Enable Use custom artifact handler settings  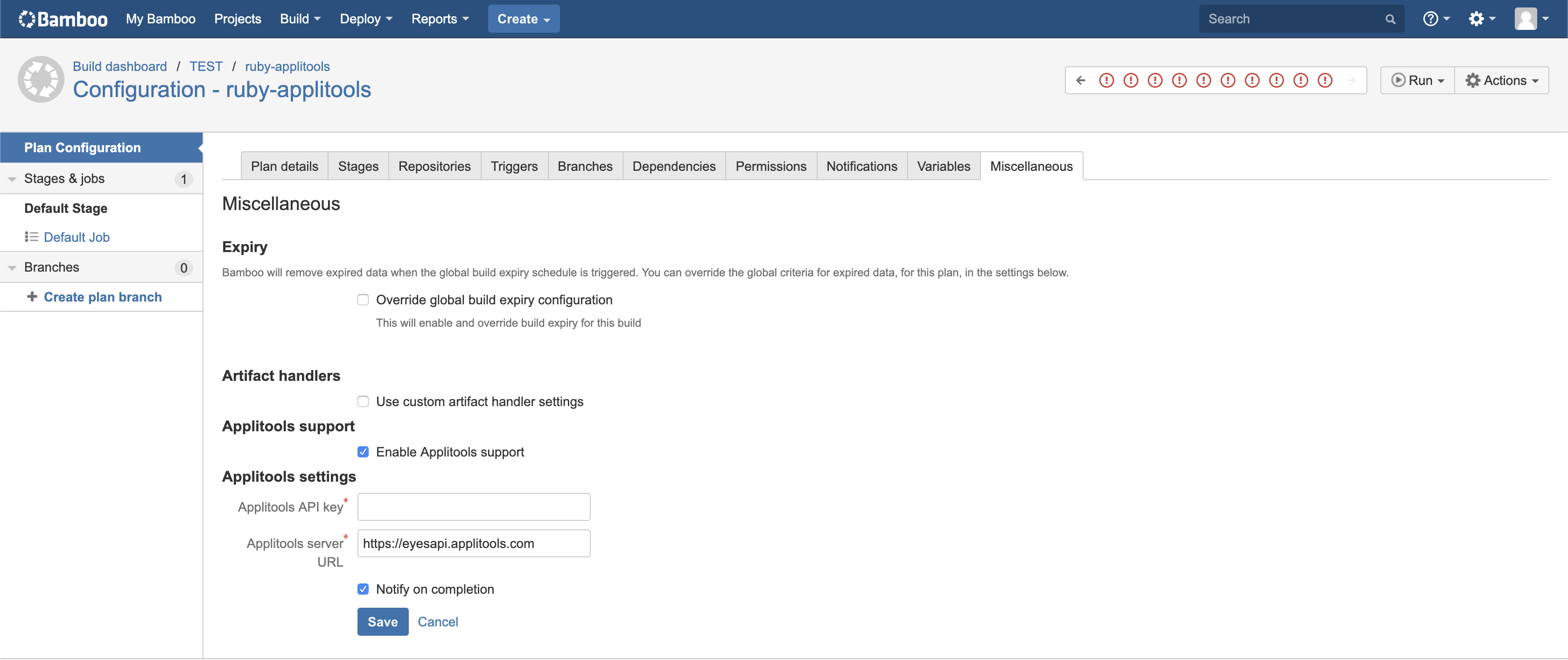(x=363, y=401)
